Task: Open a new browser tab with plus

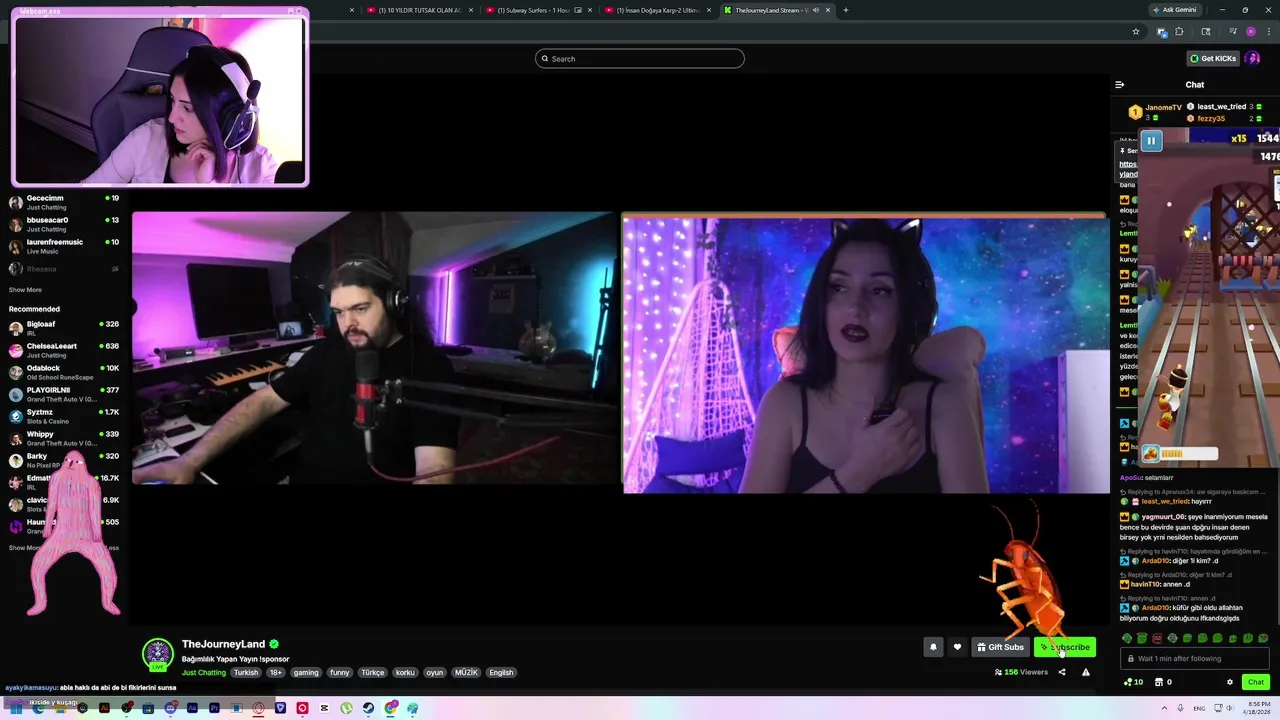Action: click(x=846, y=10)
